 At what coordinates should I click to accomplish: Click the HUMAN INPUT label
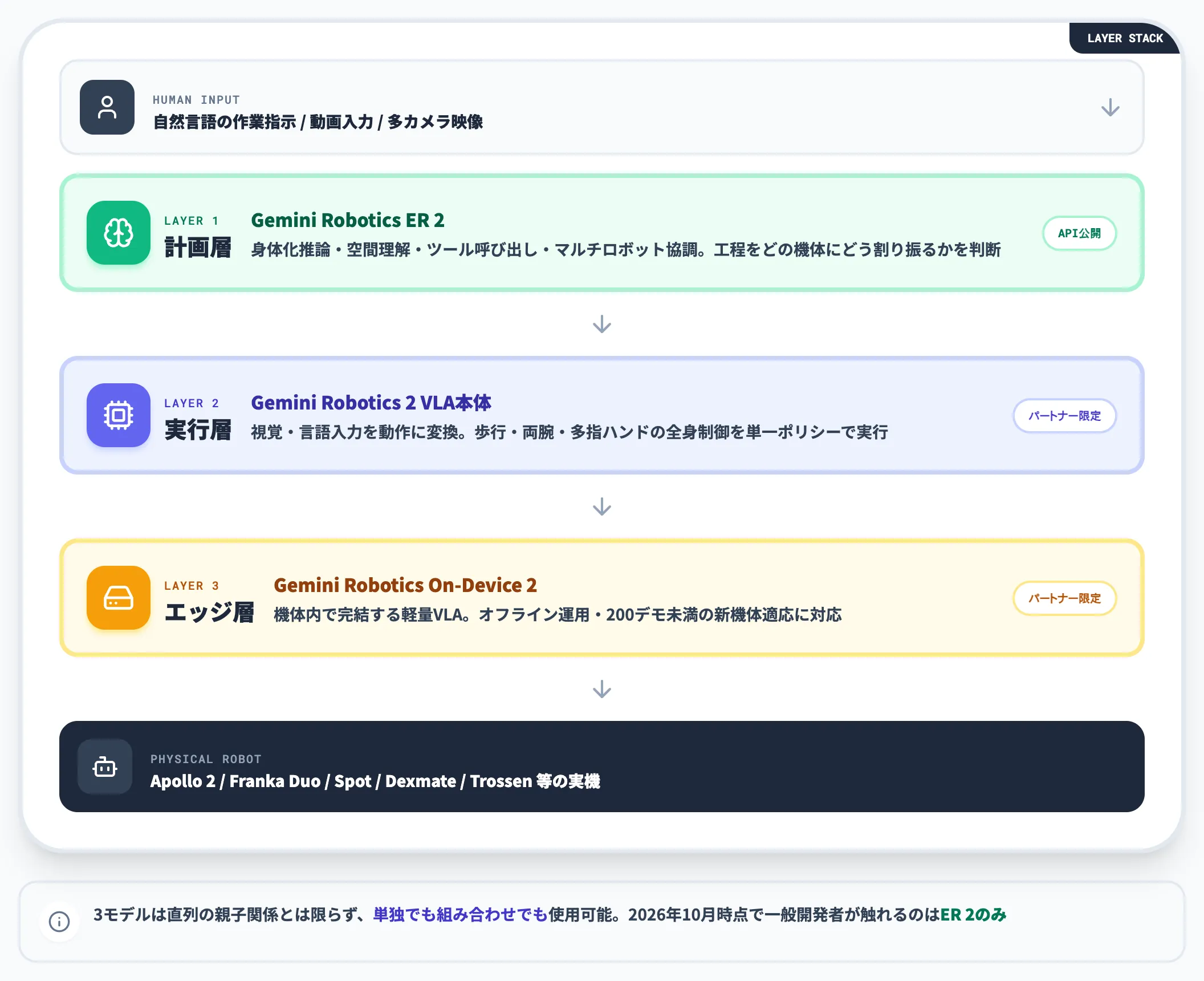[x=196, y=100]
